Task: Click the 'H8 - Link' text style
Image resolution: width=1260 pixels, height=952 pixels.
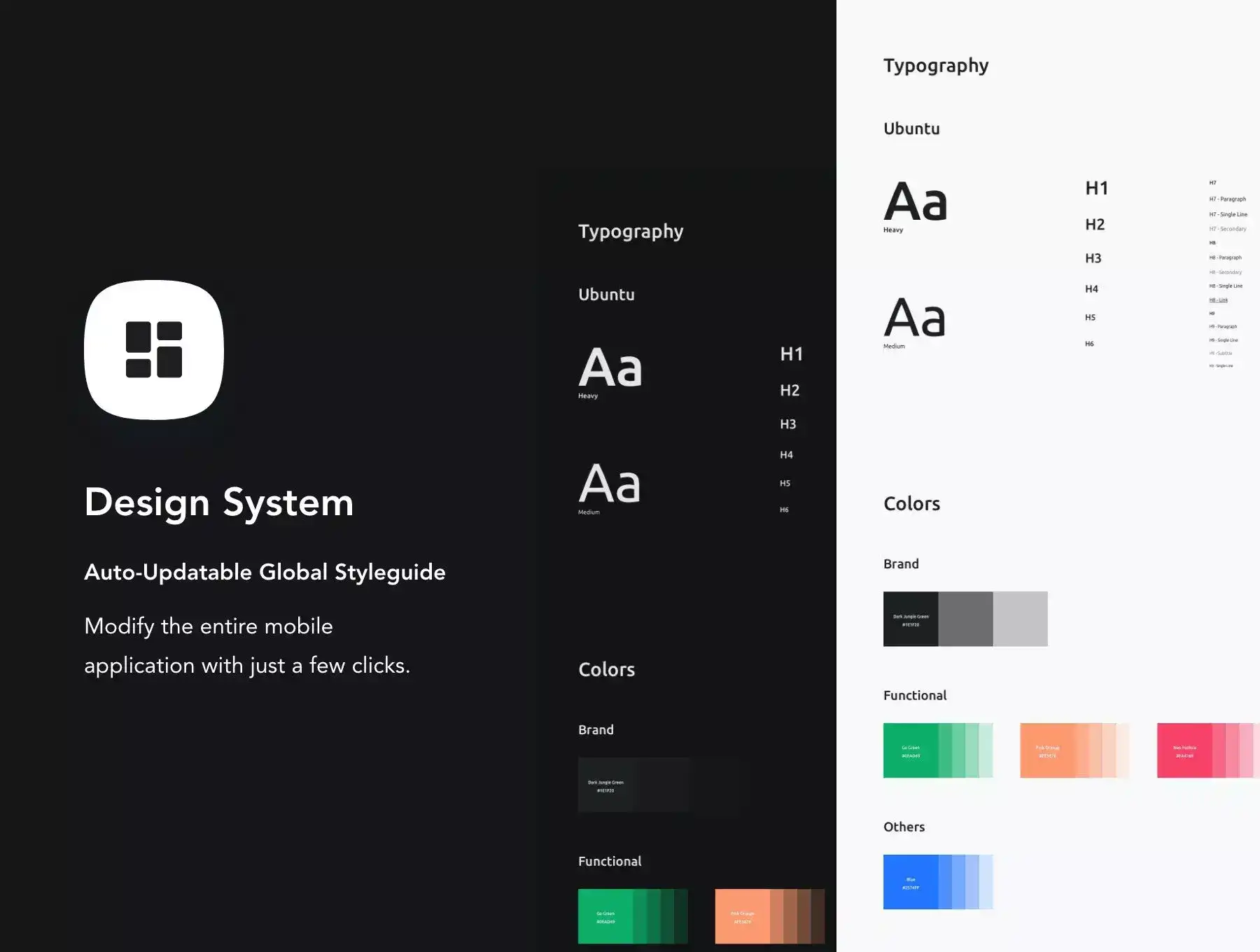Action: pos(1218,300)
